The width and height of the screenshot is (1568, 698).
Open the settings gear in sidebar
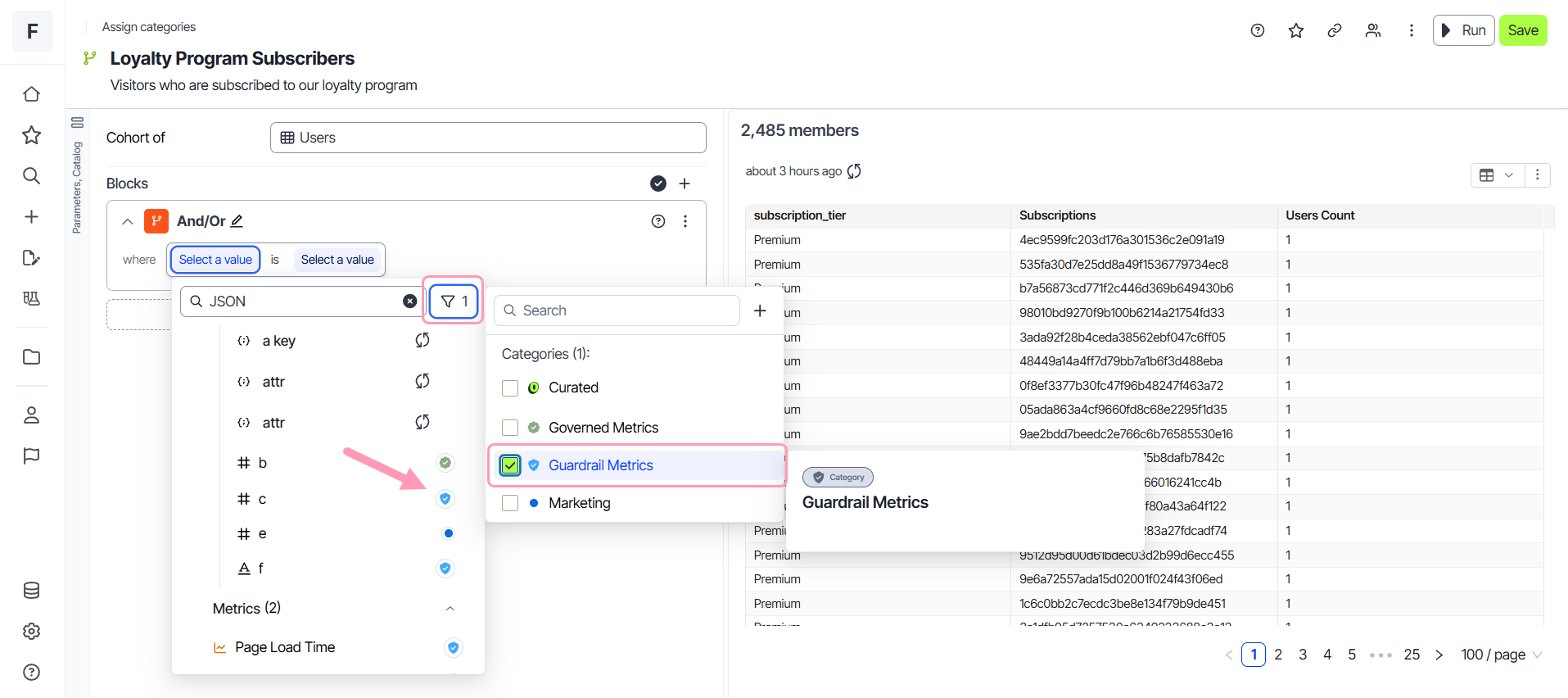[31, 632]
